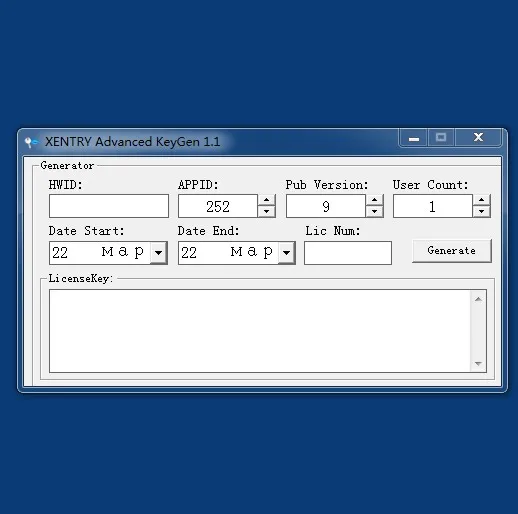Minimize the XENTRY Advanced KeyGen window
The image size is (518, 514).
414,138
